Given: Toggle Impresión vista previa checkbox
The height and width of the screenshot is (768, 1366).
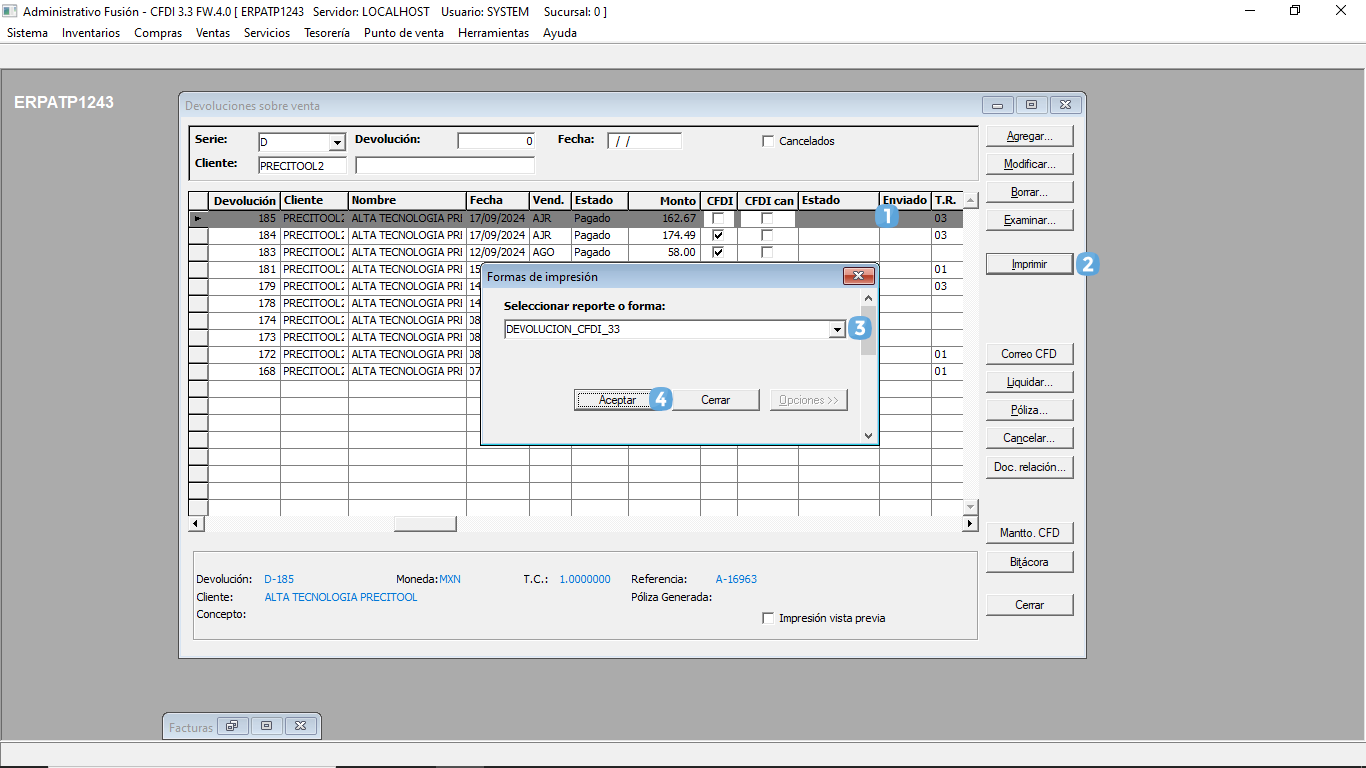Looking at the screenshot, I should [x=768, y=618].
